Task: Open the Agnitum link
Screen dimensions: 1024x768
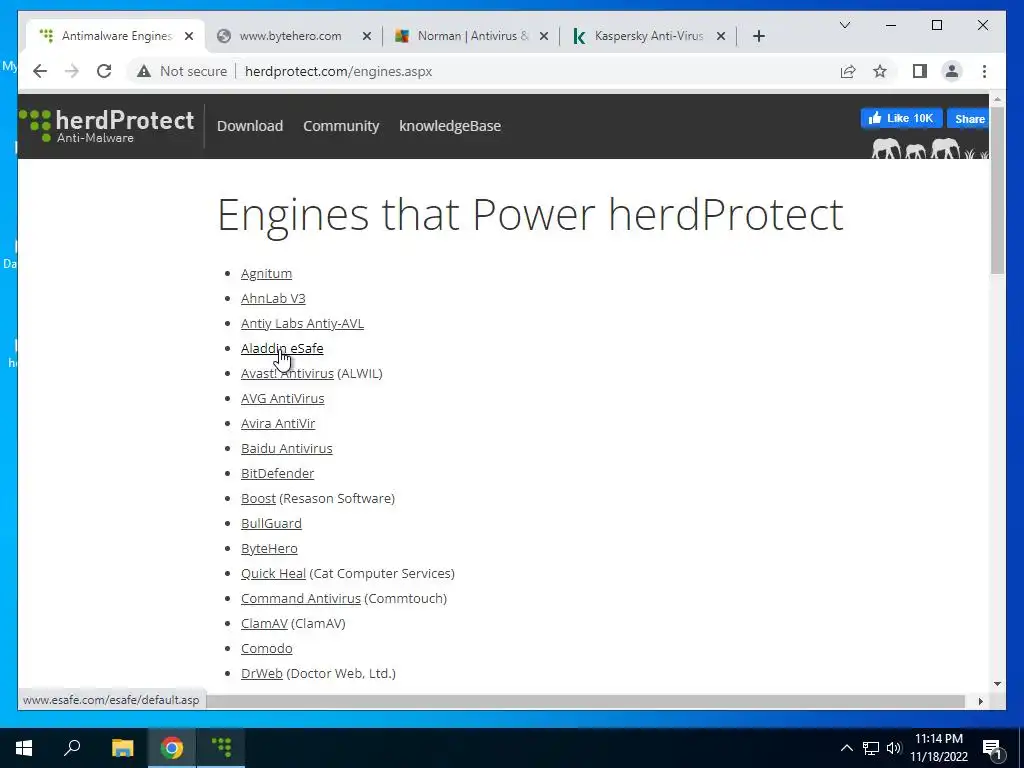Action: coord(266,274)
